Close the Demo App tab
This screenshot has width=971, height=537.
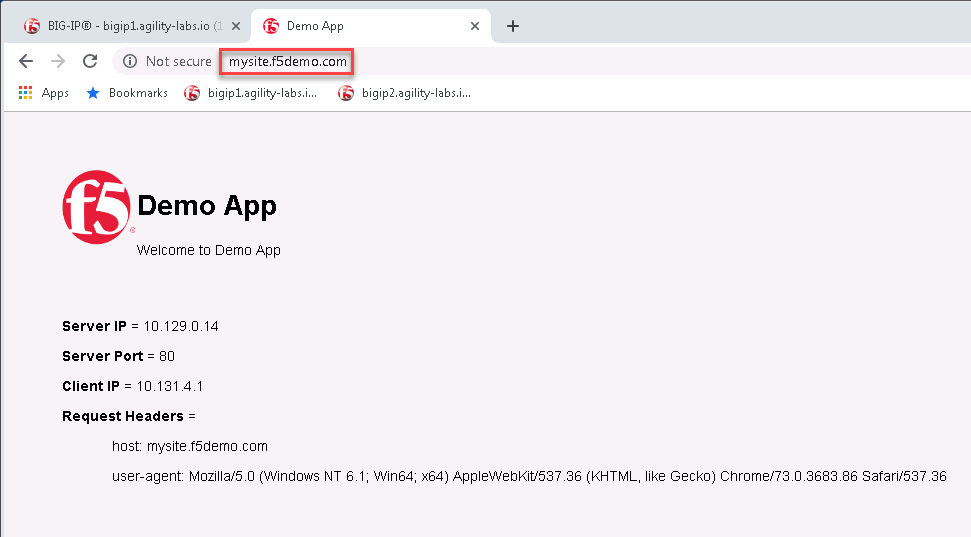[x=475, y=26]
